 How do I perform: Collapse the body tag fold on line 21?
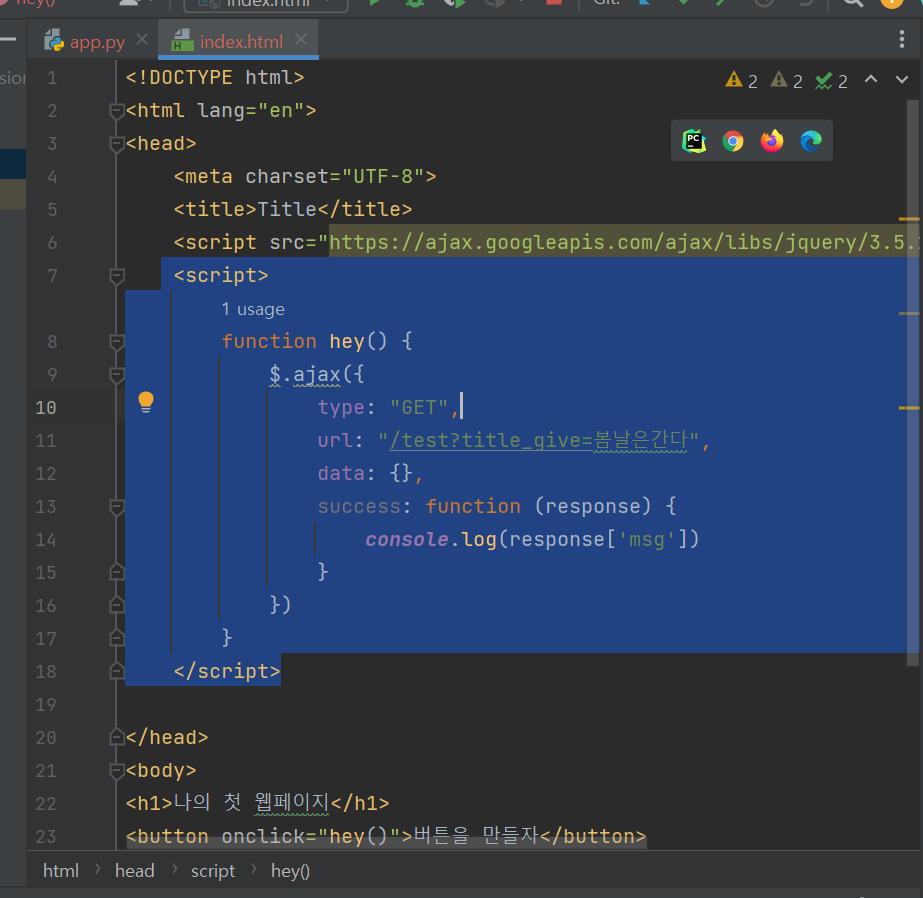(117, 770)
